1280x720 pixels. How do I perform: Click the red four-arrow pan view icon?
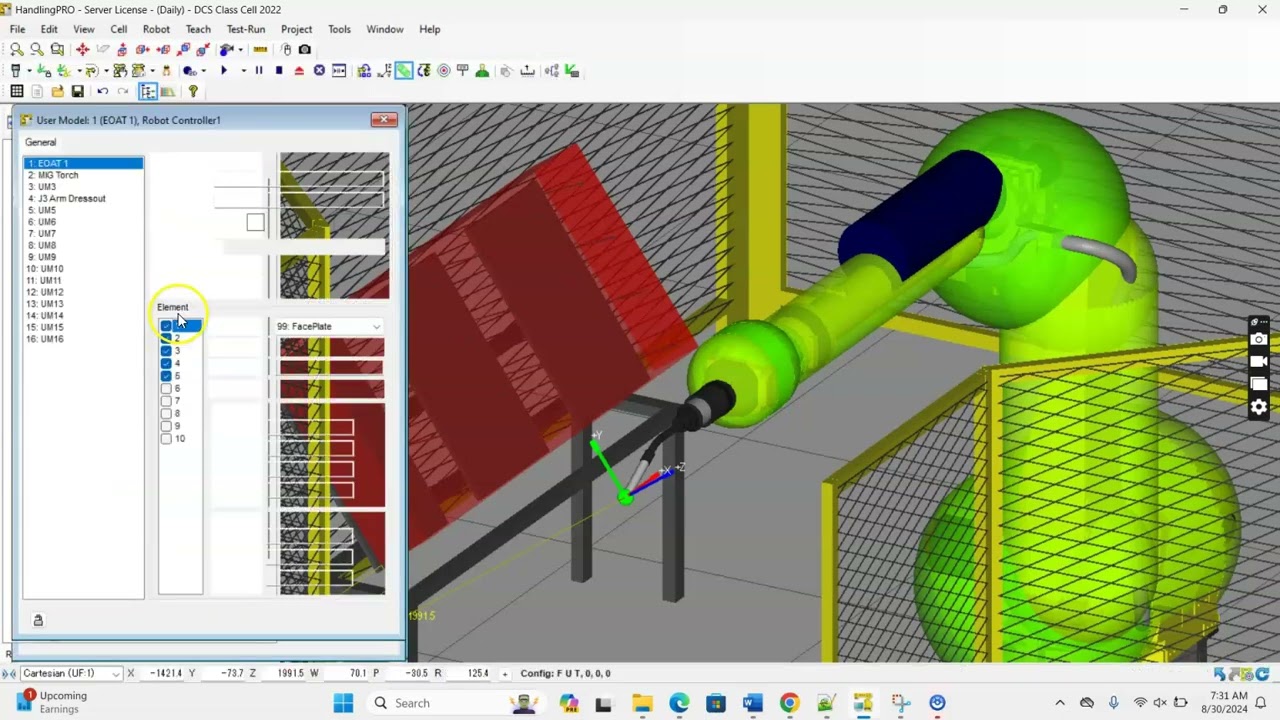click(x=82, y=49)
